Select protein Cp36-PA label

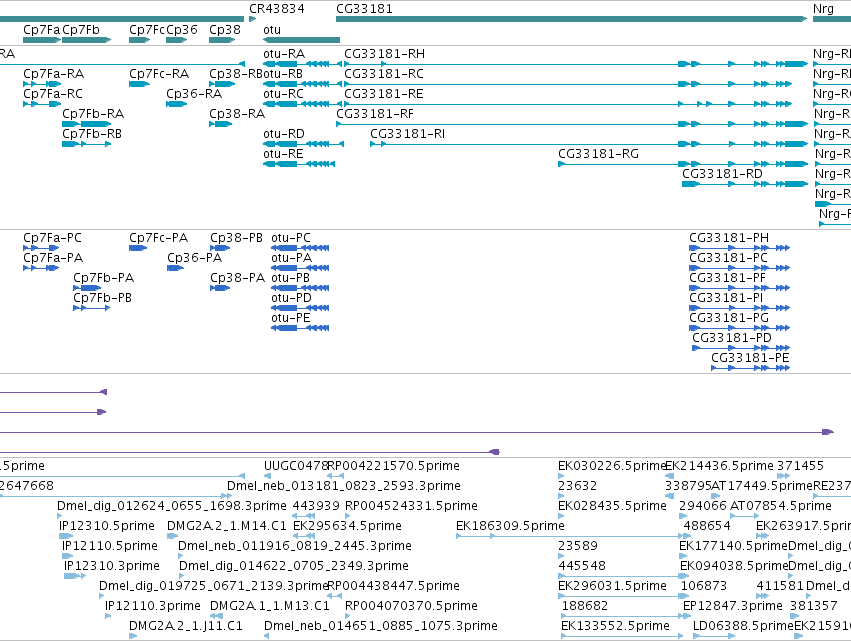[x=195, y=258]
